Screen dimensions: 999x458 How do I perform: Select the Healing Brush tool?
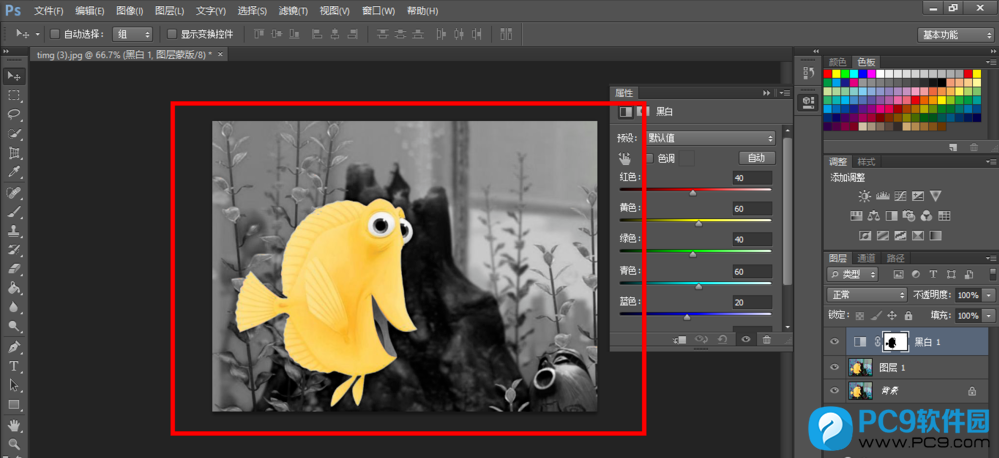[x=14, y=192]
